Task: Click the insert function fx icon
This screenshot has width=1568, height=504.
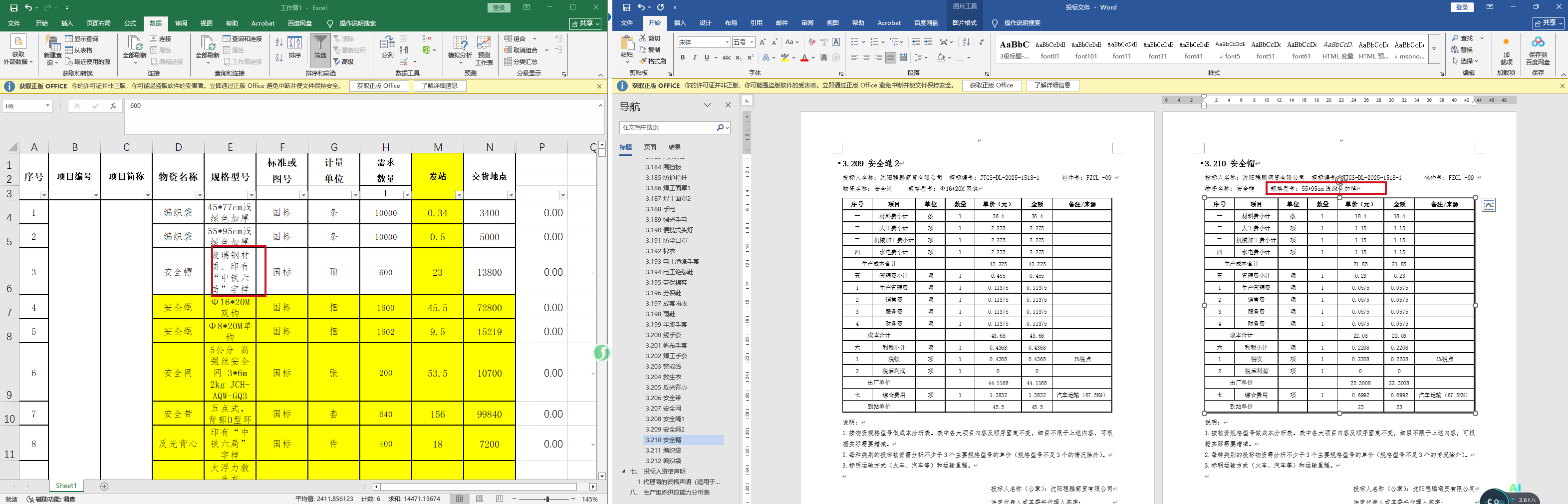Action: [x=113, y=106]
